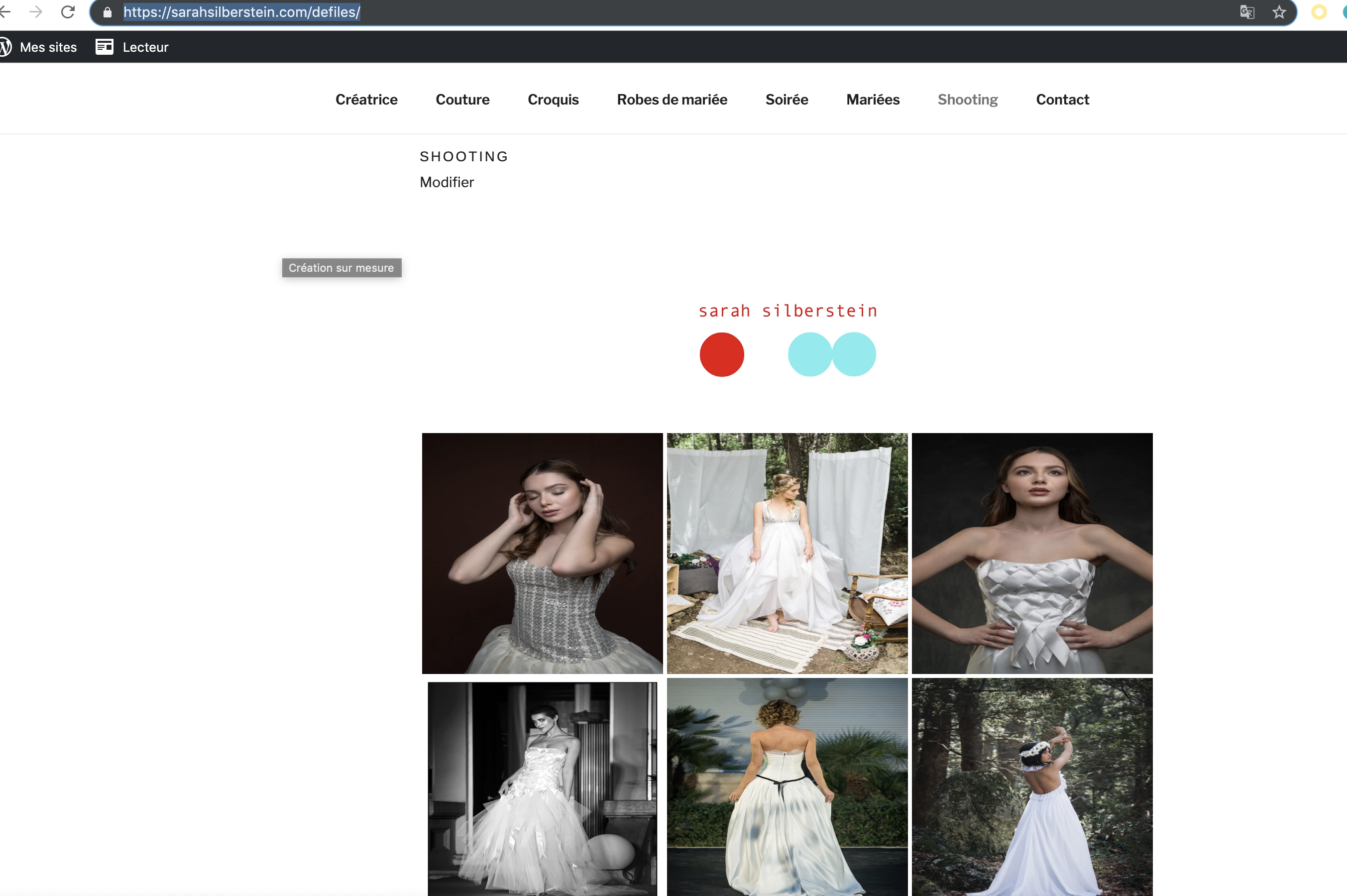Click the back navigation arrow
The image size is (1347, 896).
click(5, 12)
